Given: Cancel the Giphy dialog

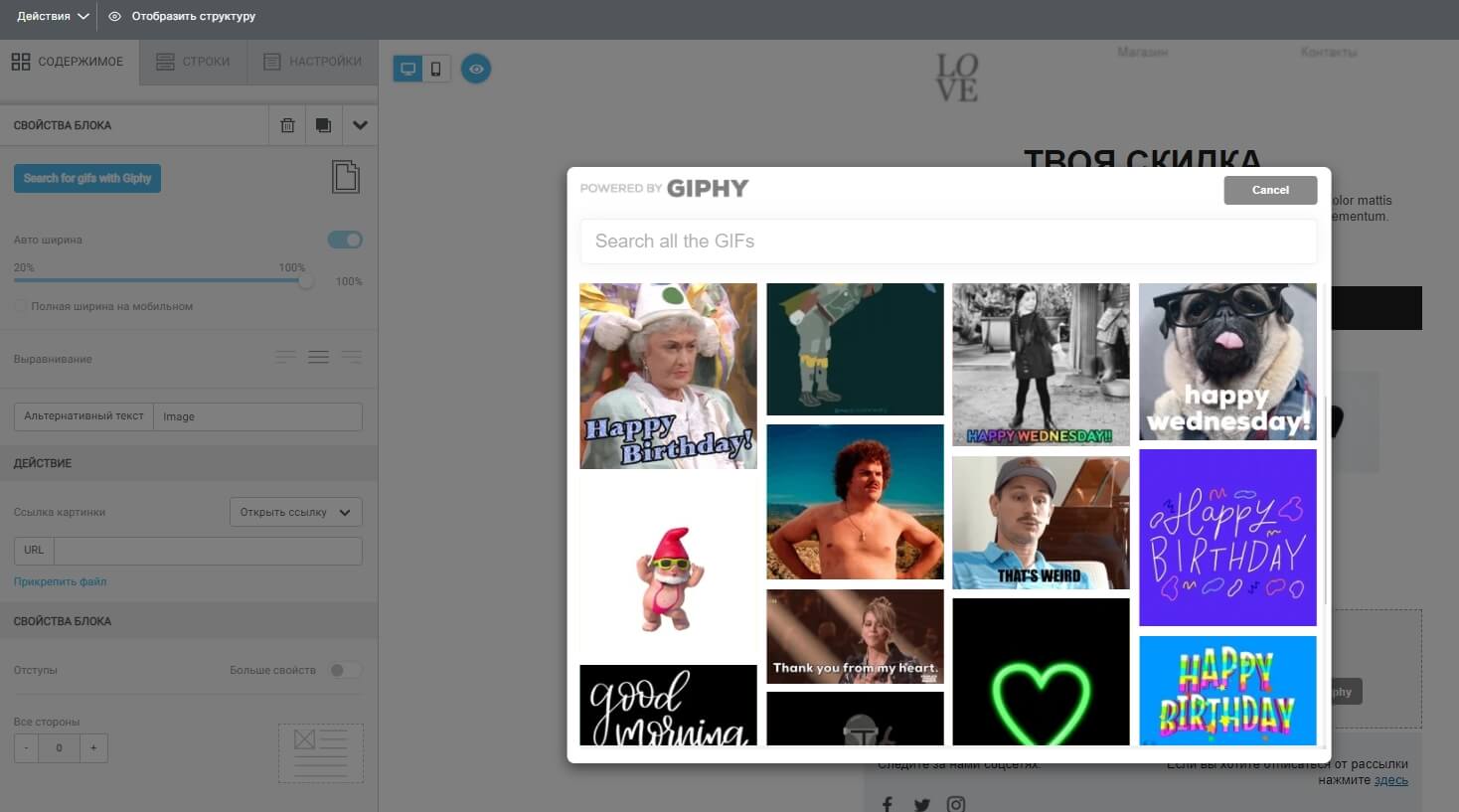Looking at the screenshot, I should (1270, 190).
